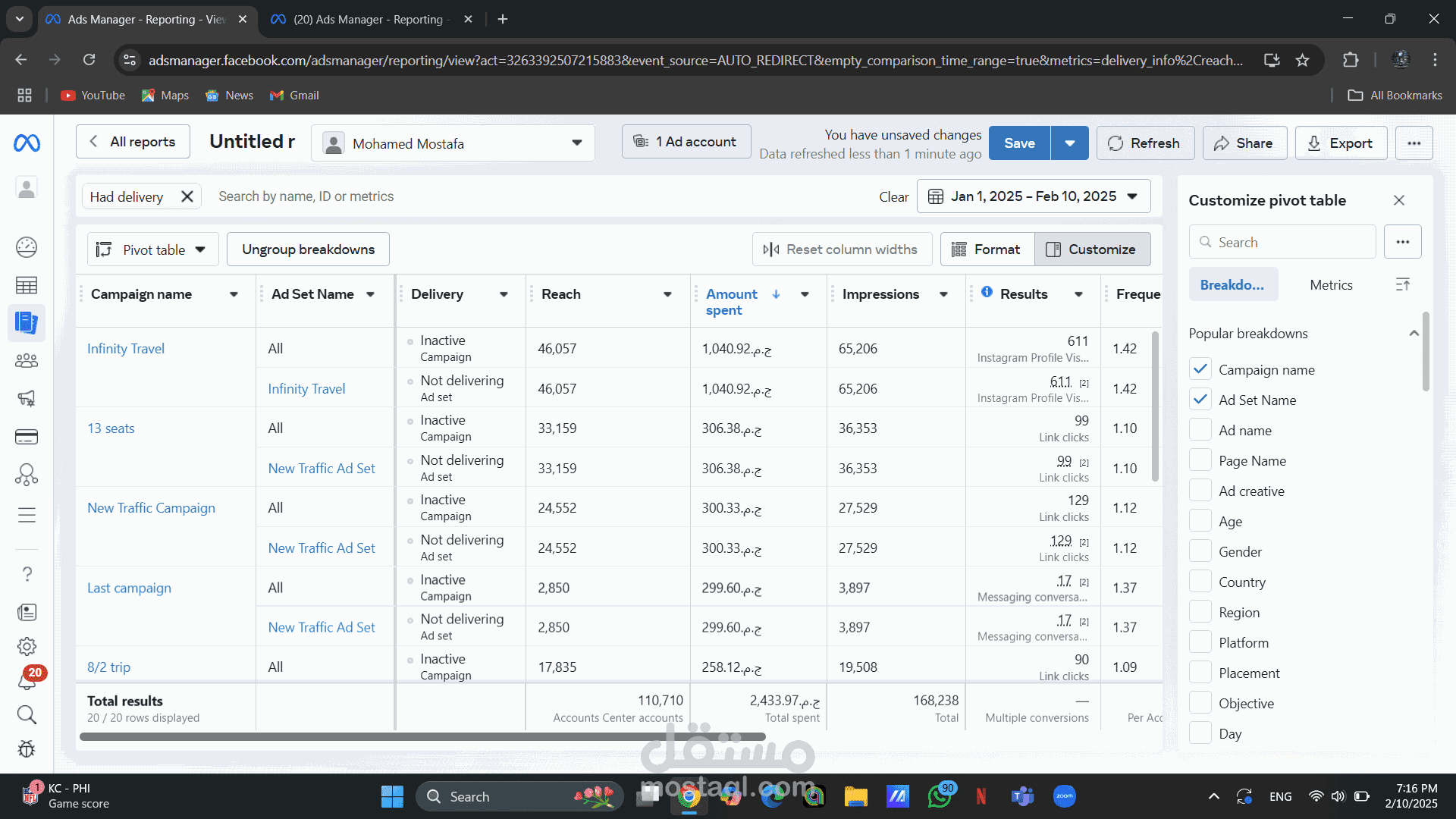The image size is (1456, 819).
Task: Select the Format tab
Action: (x=987, y=249)
